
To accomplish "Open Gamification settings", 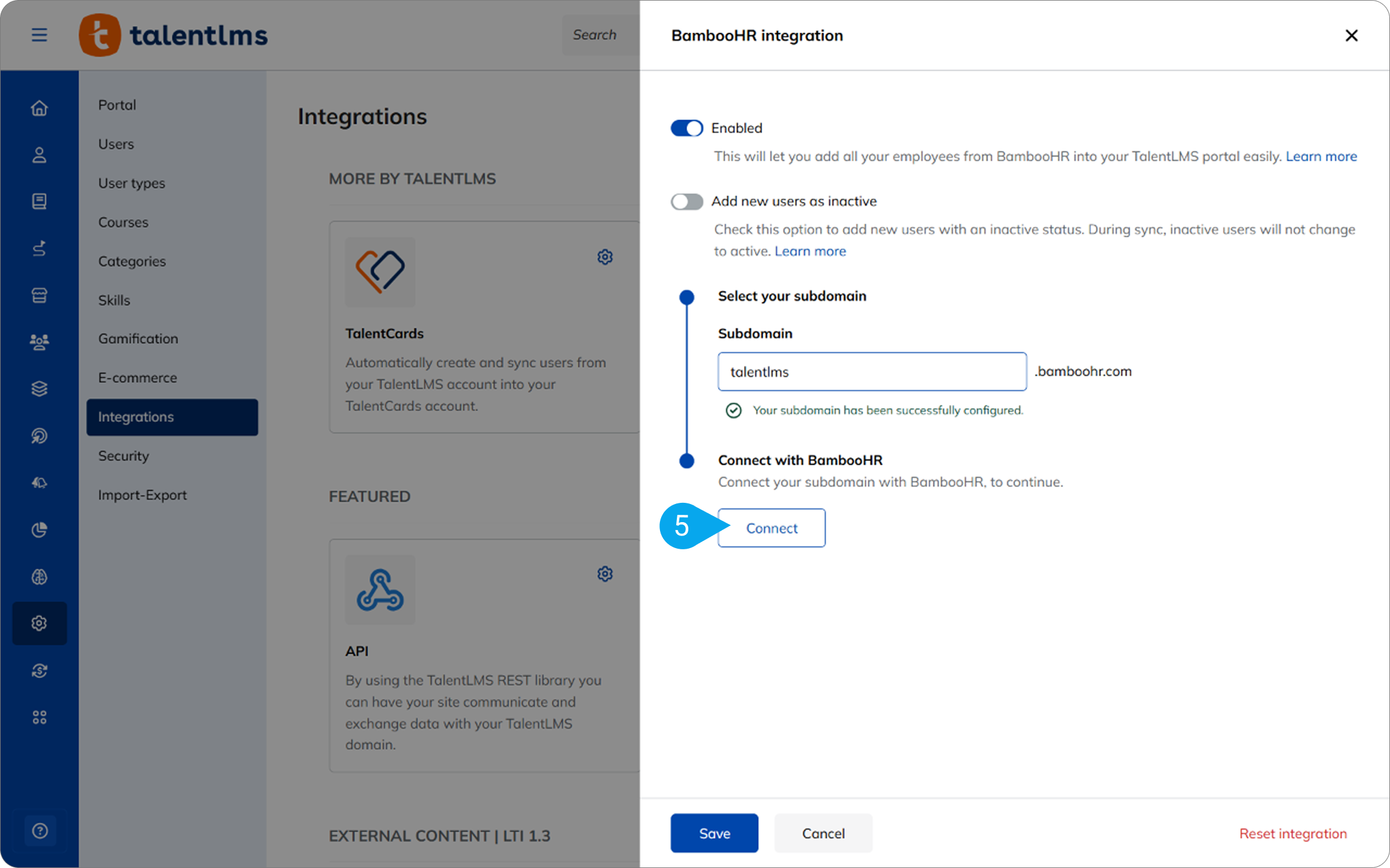I will click(x=138, y=339).
